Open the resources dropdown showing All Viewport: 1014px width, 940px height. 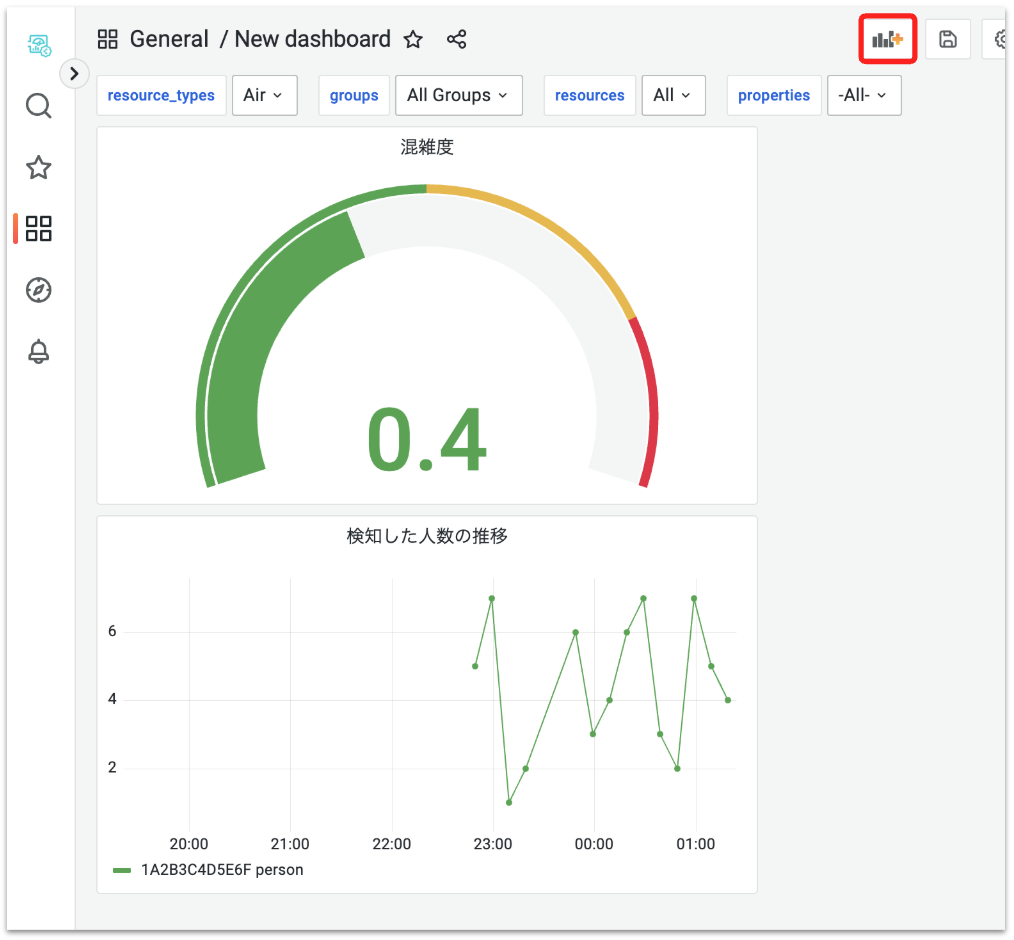coord(673,96)
